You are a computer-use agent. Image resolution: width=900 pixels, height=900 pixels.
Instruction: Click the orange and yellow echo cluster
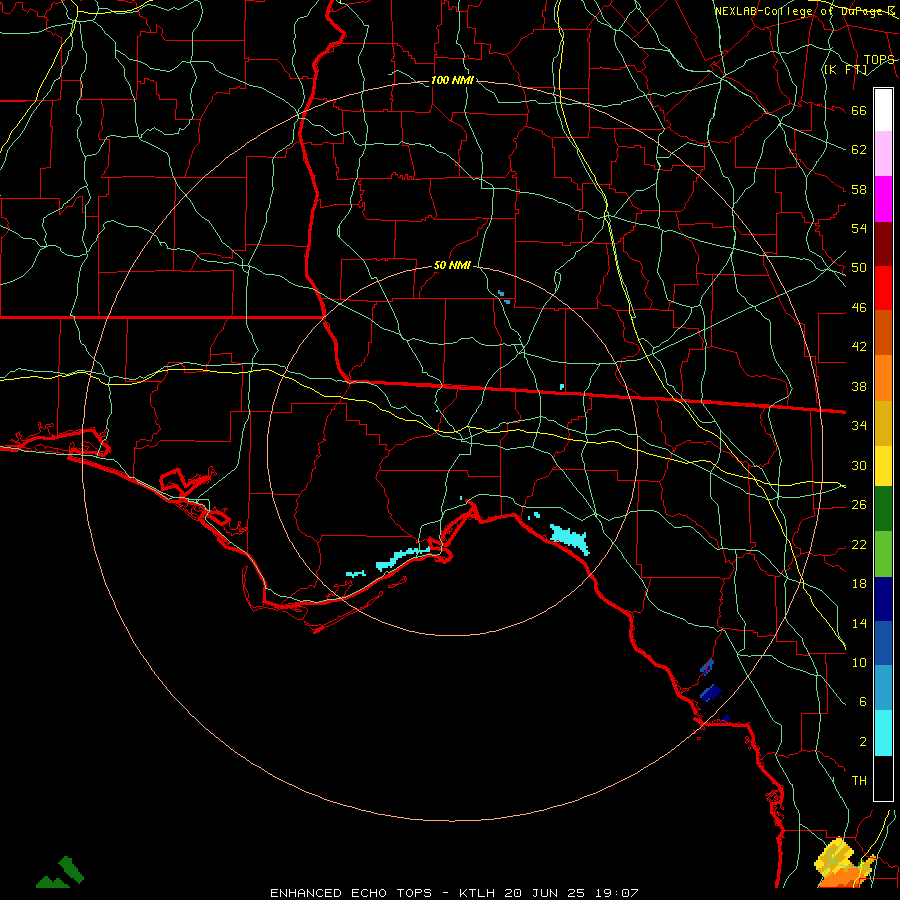[844, 865]
